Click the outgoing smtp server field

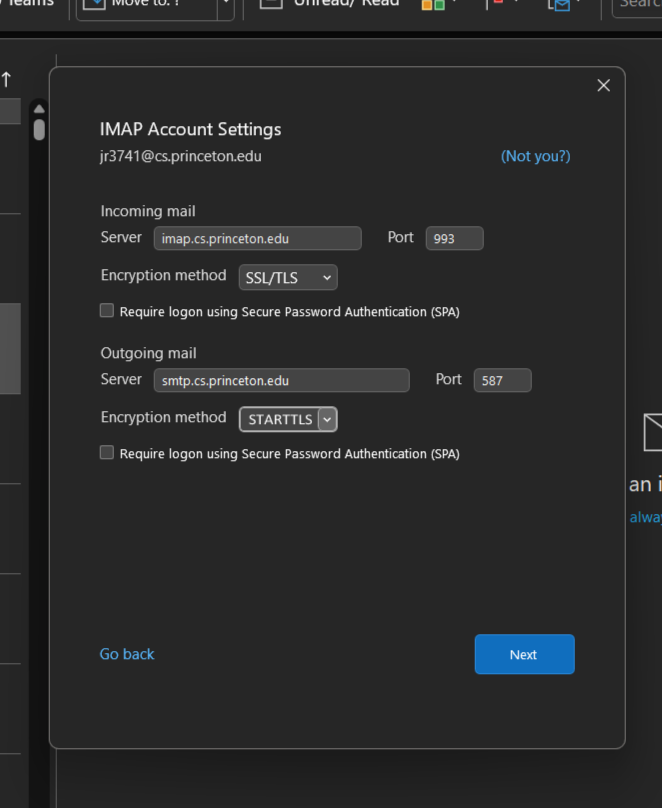point(281,380)
